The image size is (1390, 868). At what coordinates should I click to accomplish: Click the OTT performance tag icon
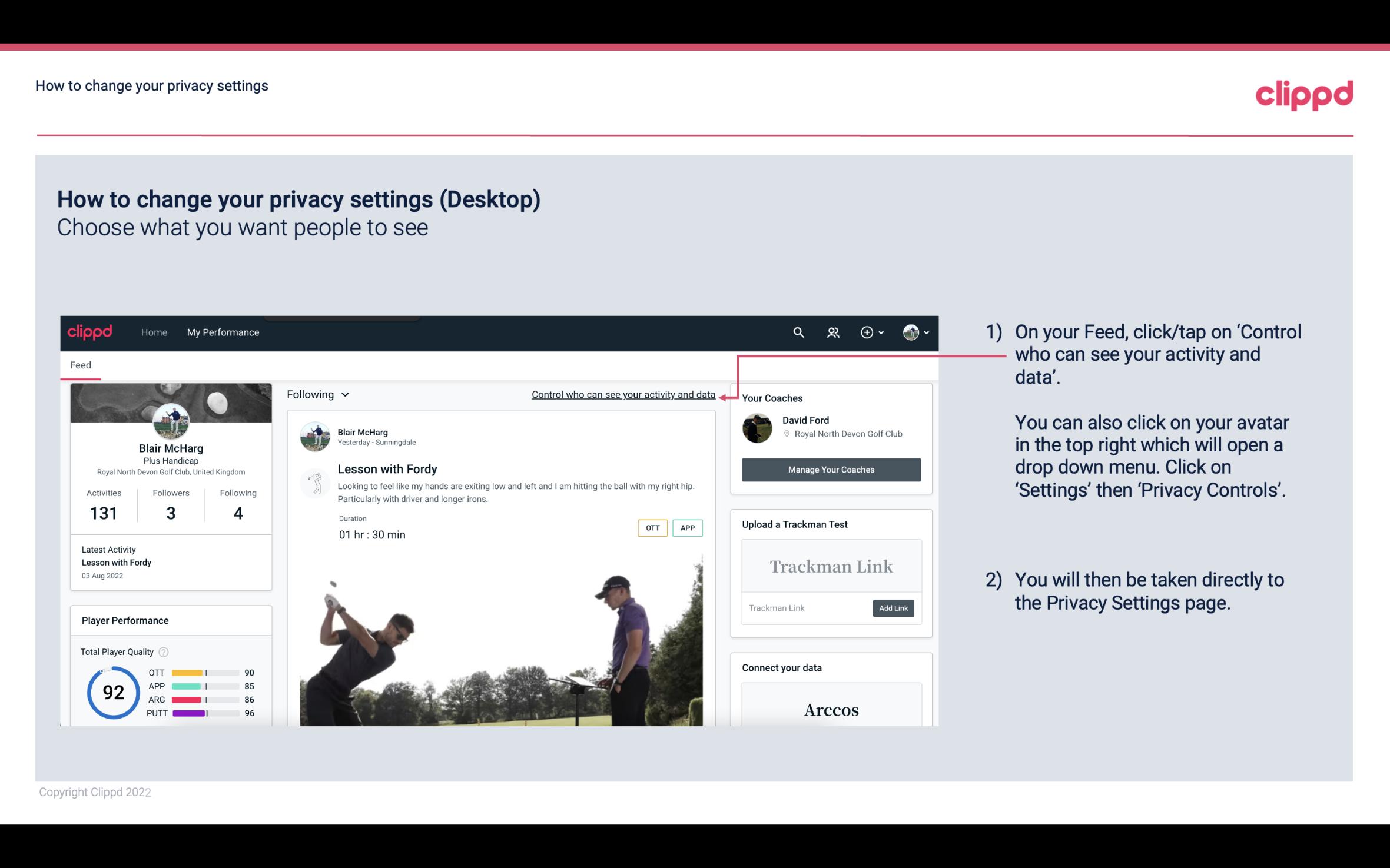click(x=652, y=528)
